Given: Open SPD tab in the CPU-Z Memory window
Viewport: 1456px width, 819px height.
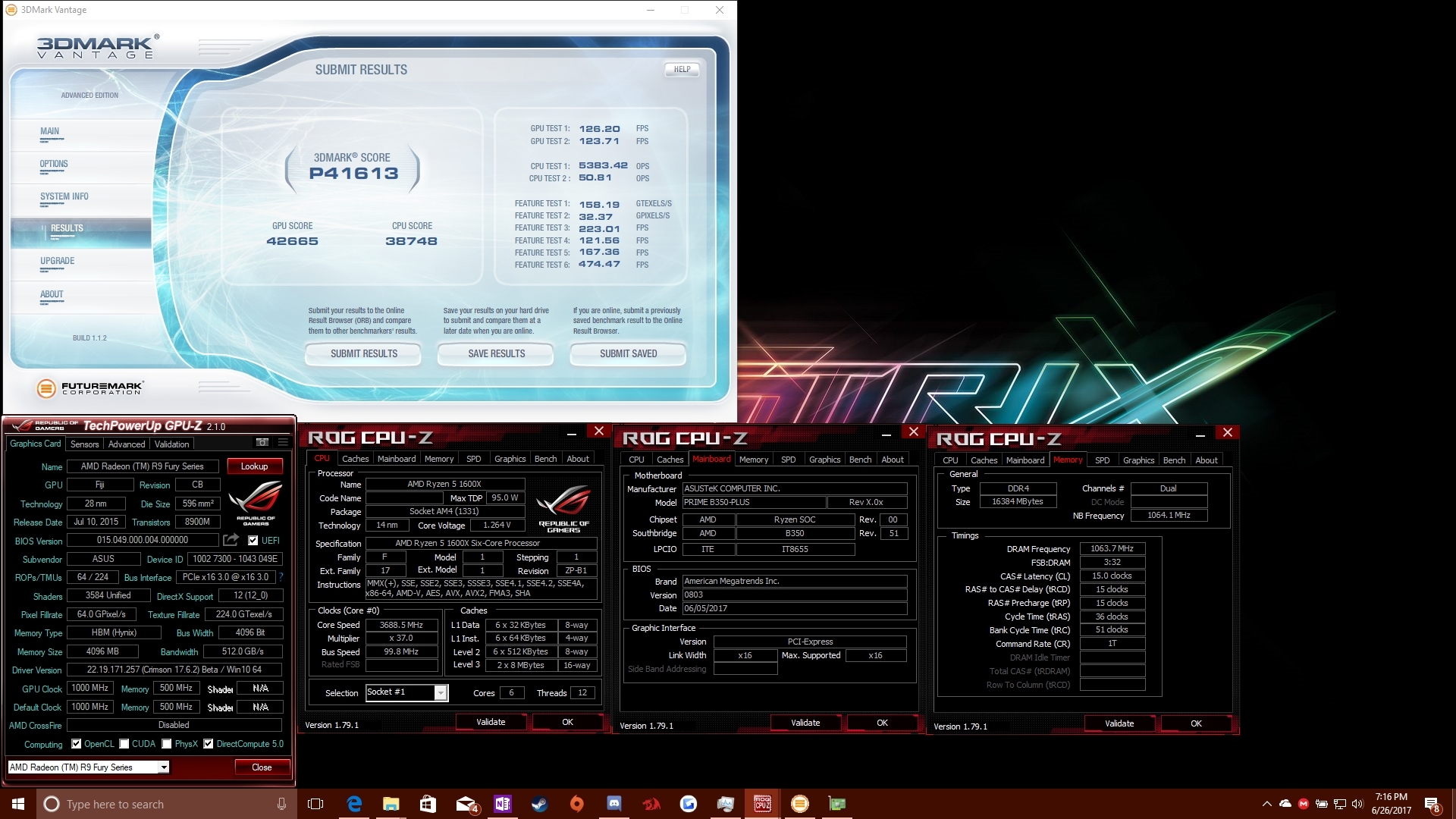Looking at the screenshot, I should pos(1102,460).
